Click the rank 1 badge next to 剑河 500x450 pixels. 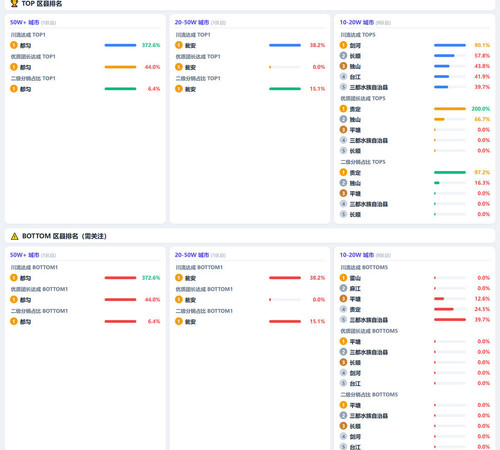[x=343, y=45]
